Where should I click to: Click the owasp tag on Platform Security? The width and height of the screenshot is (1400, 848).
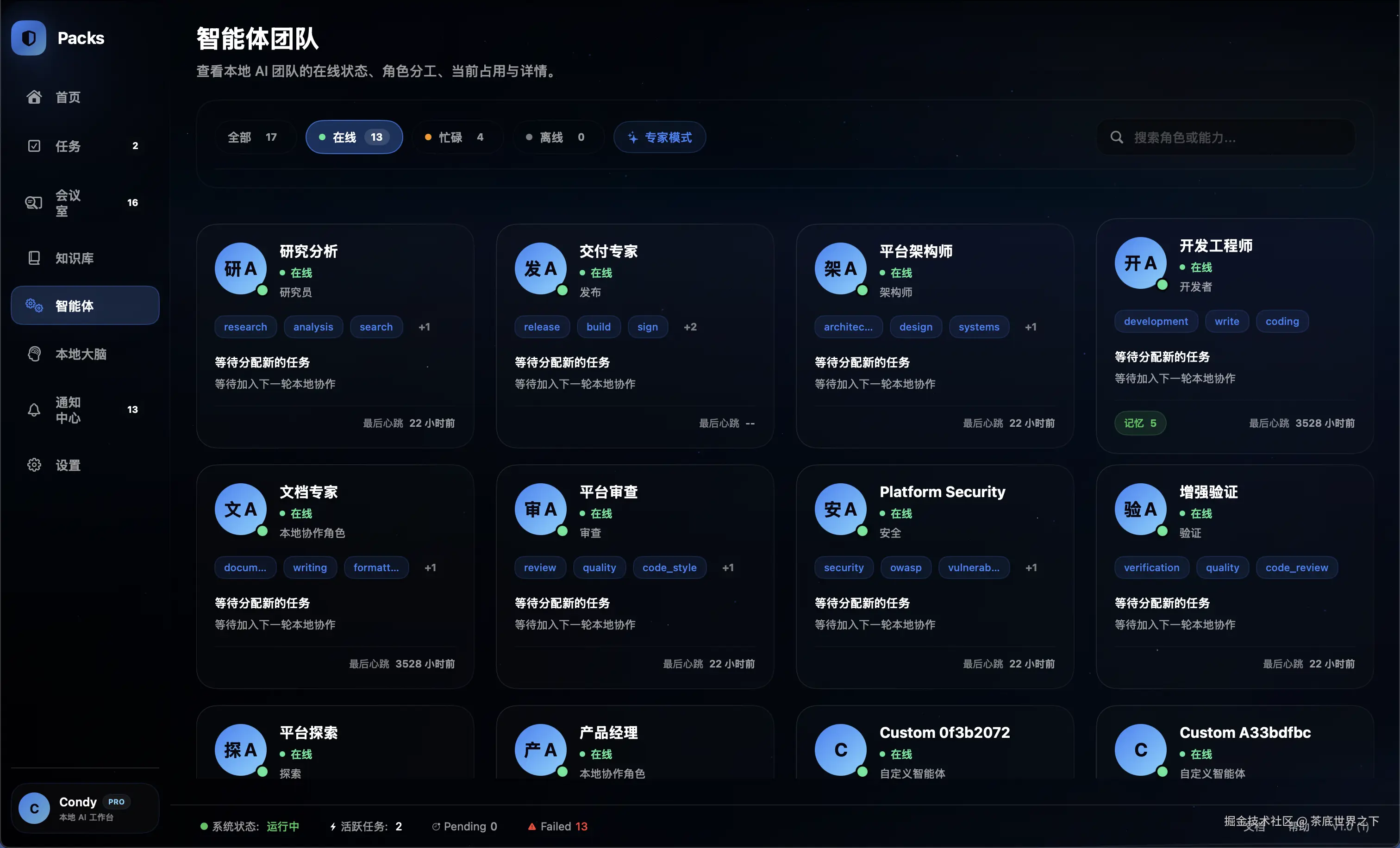[x=906, y=568]
